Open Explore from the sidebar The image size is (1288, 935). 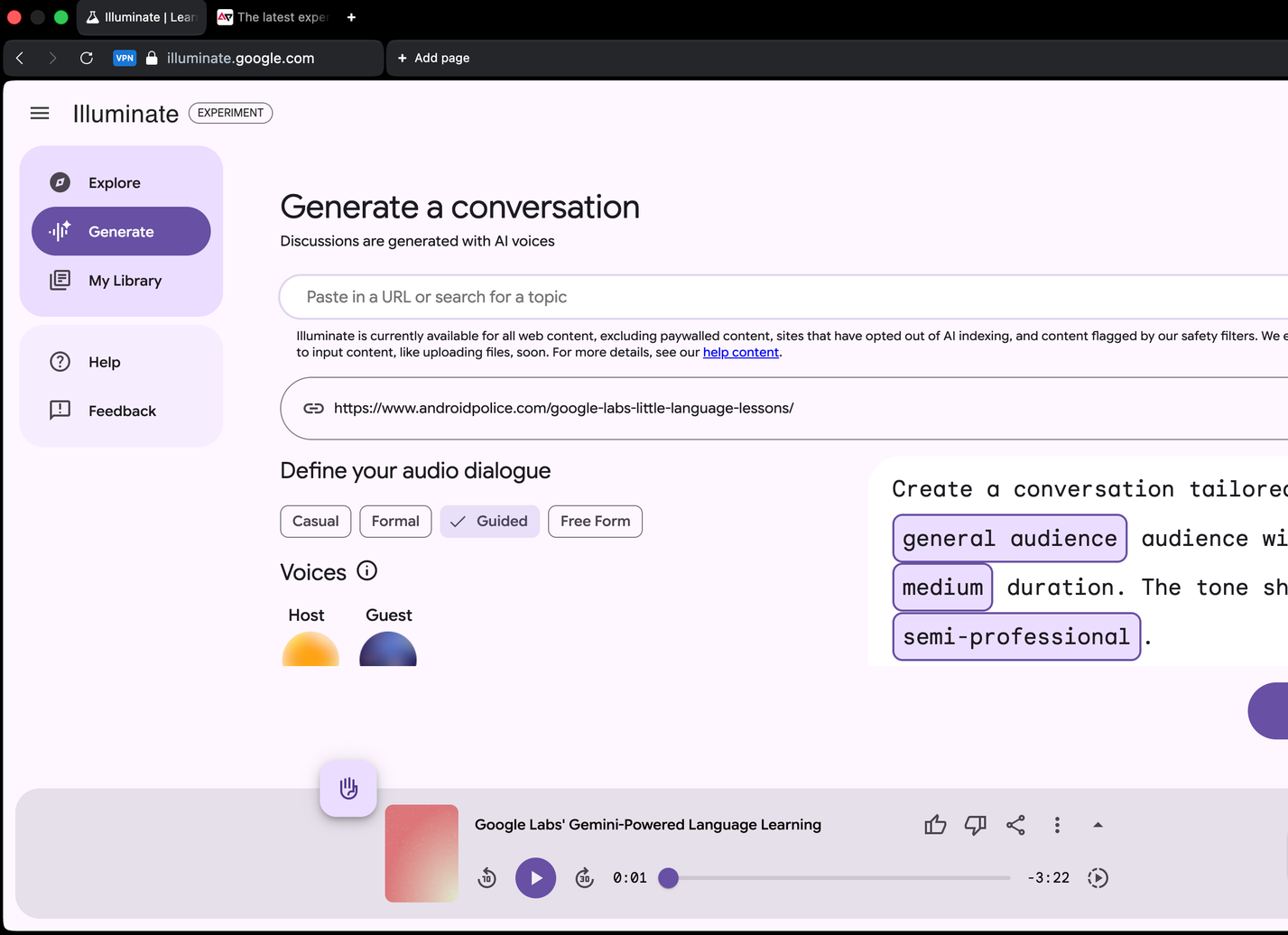pyautogui.click(x=114, y=182)
